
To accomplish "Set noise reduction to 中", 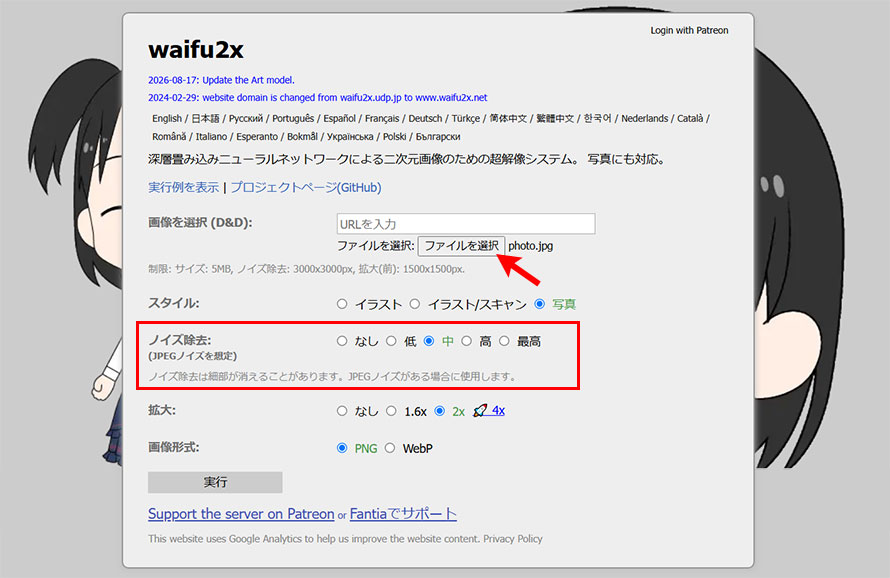I will point(429,341).
